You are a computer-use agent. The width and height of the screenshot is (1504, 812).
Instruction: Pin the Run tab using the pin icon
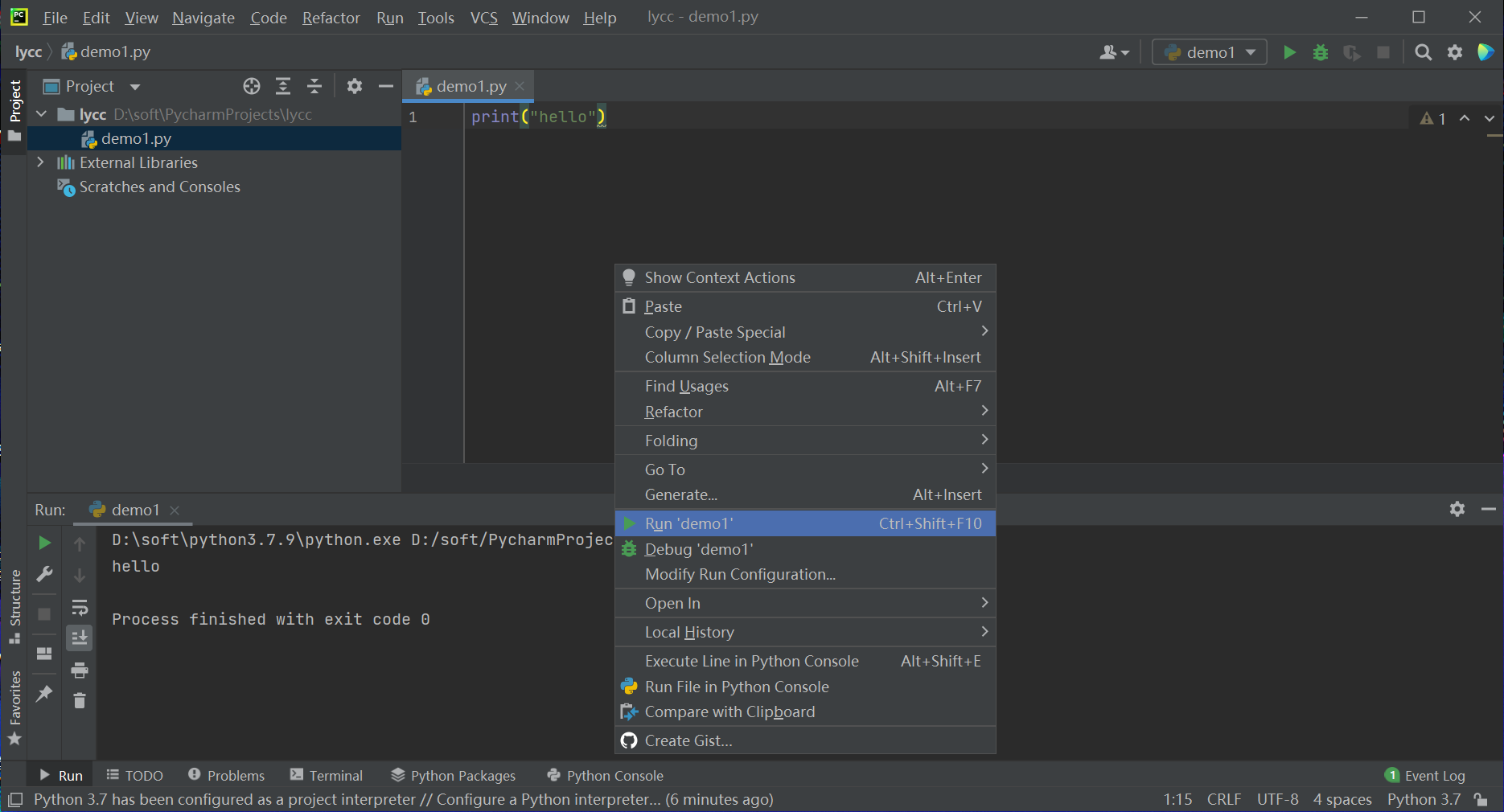pyautogui.click(x=45, y=693)
